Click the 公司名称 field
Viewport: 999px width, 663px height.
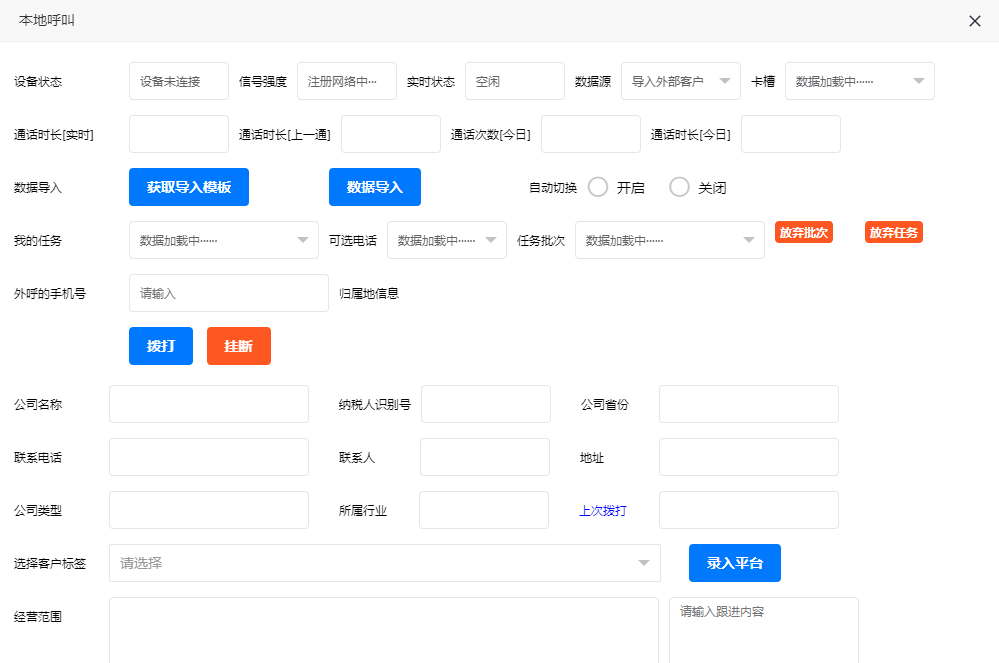[x=209, y=404]
